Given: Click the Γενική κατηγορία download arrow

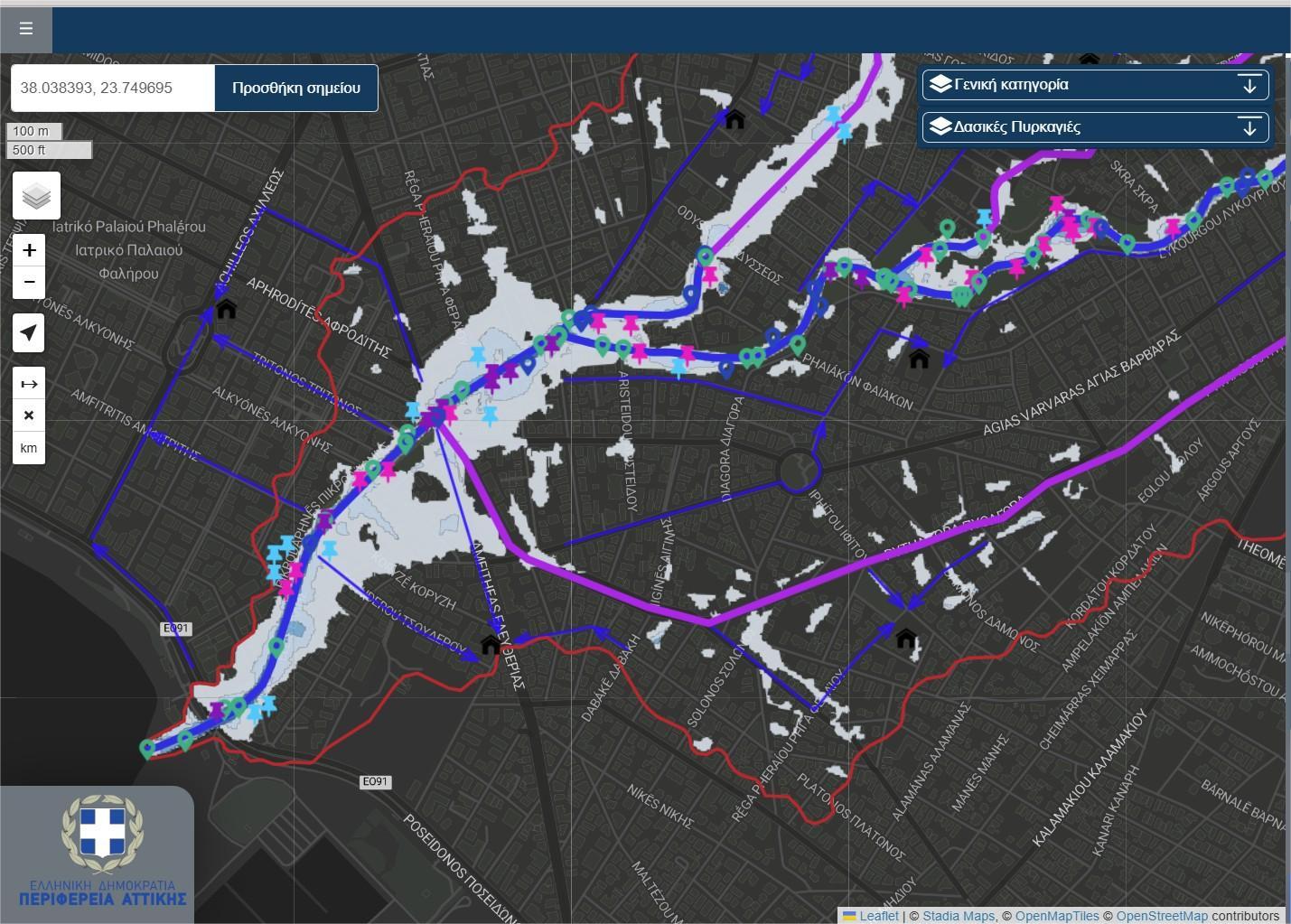Looking at the screenshot, I should (x=1249, y=85).
